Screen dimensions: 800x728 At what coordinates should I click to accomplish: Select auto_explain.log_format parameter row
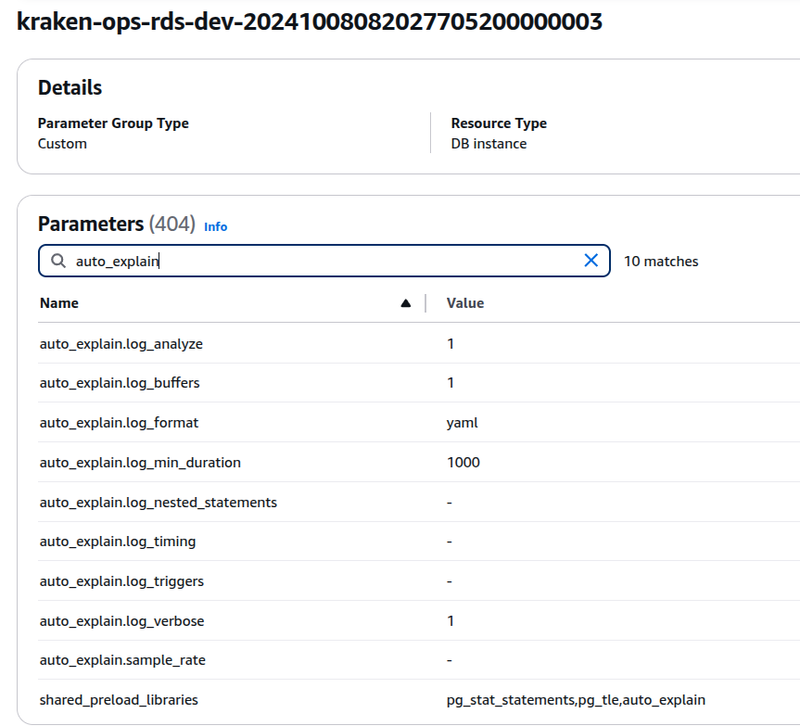(x=419, y=422)
